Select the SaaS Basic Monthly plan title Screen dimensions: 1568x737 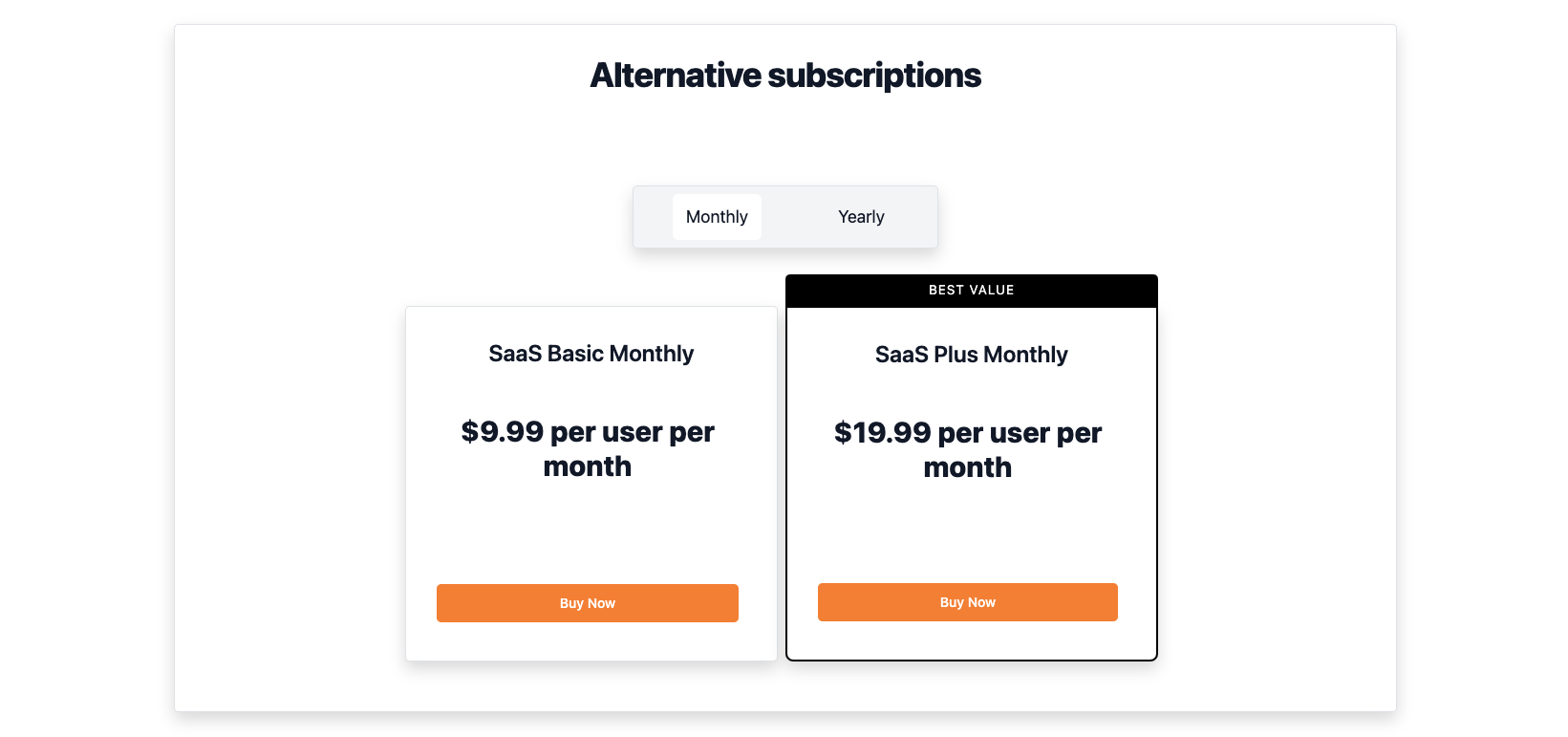pyautogui.click(x=591, y=354)
